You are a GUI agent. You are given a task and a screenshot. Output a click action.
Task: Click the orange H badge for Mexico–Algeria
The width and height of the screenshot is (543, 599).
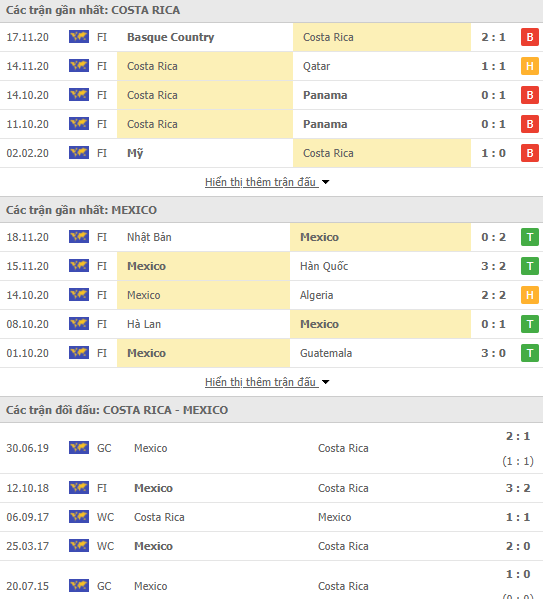(530, 295)
